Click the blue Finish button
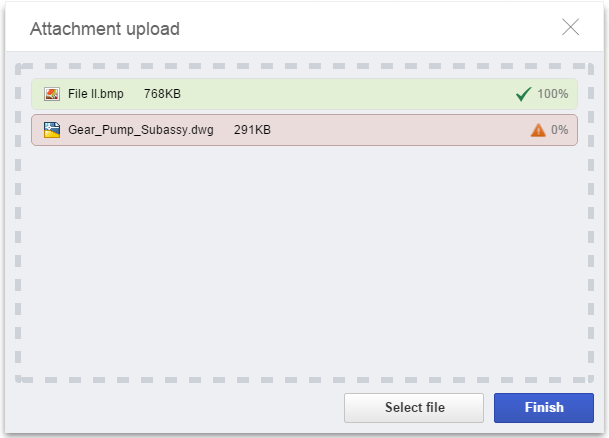Screen dimensions: 609x438 click(544, 408)
